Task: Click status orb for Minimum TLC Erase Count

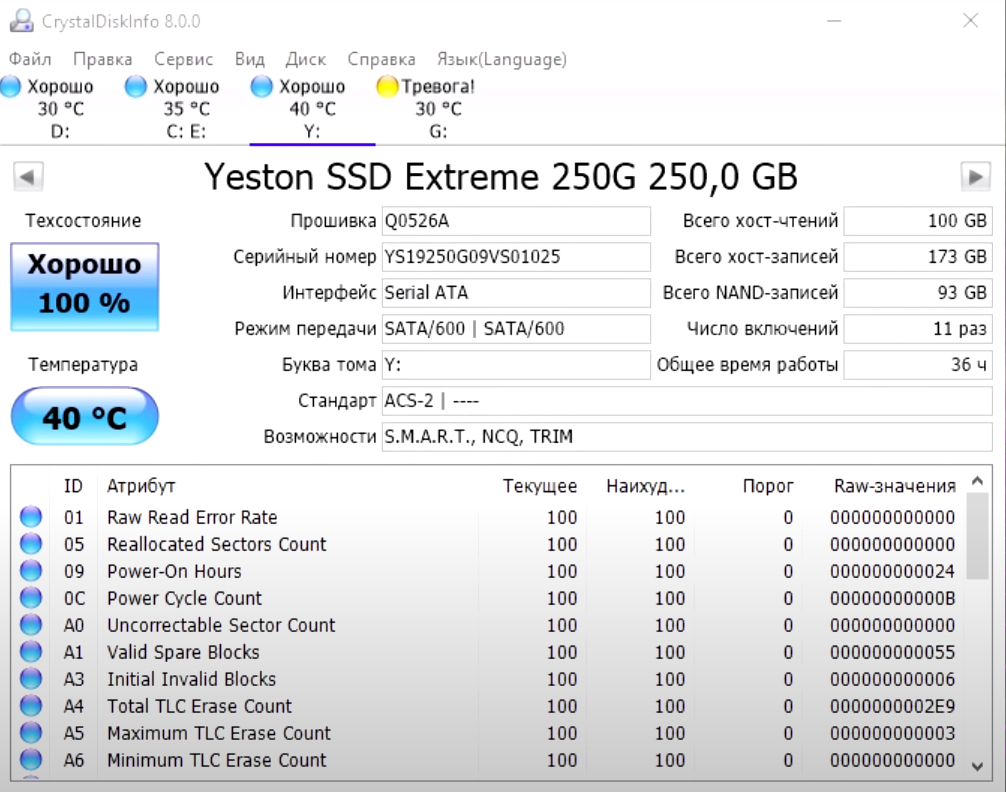Action: [31, 759]
